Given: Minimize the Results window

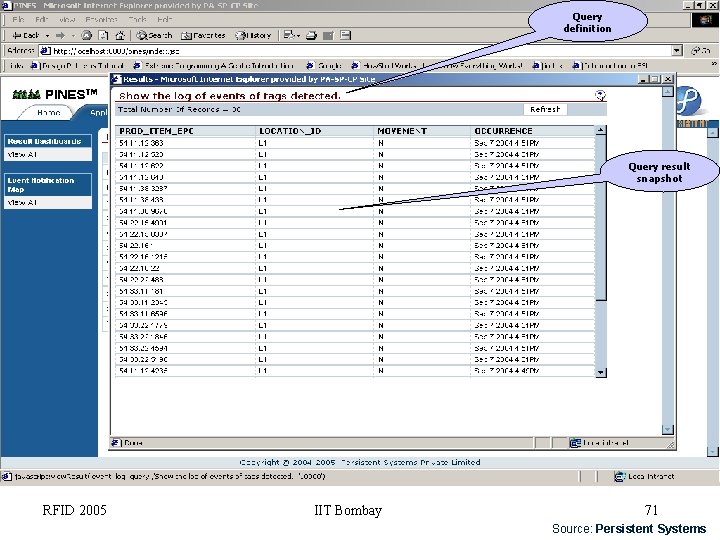Looking at the screenshot, I should click(644, 79).
